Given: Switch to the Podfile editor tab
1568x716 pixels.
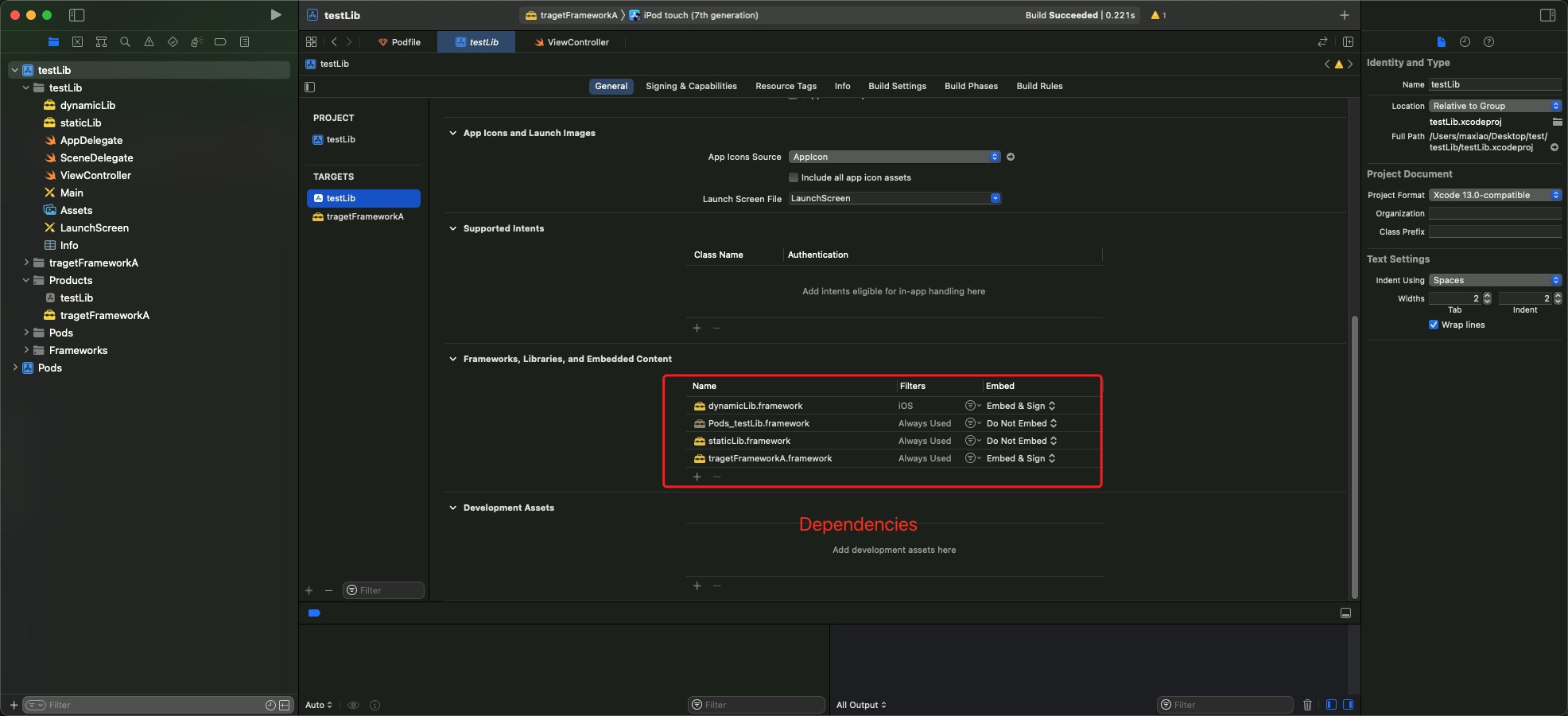Looking at the screenshot, I should coord(399,42).
